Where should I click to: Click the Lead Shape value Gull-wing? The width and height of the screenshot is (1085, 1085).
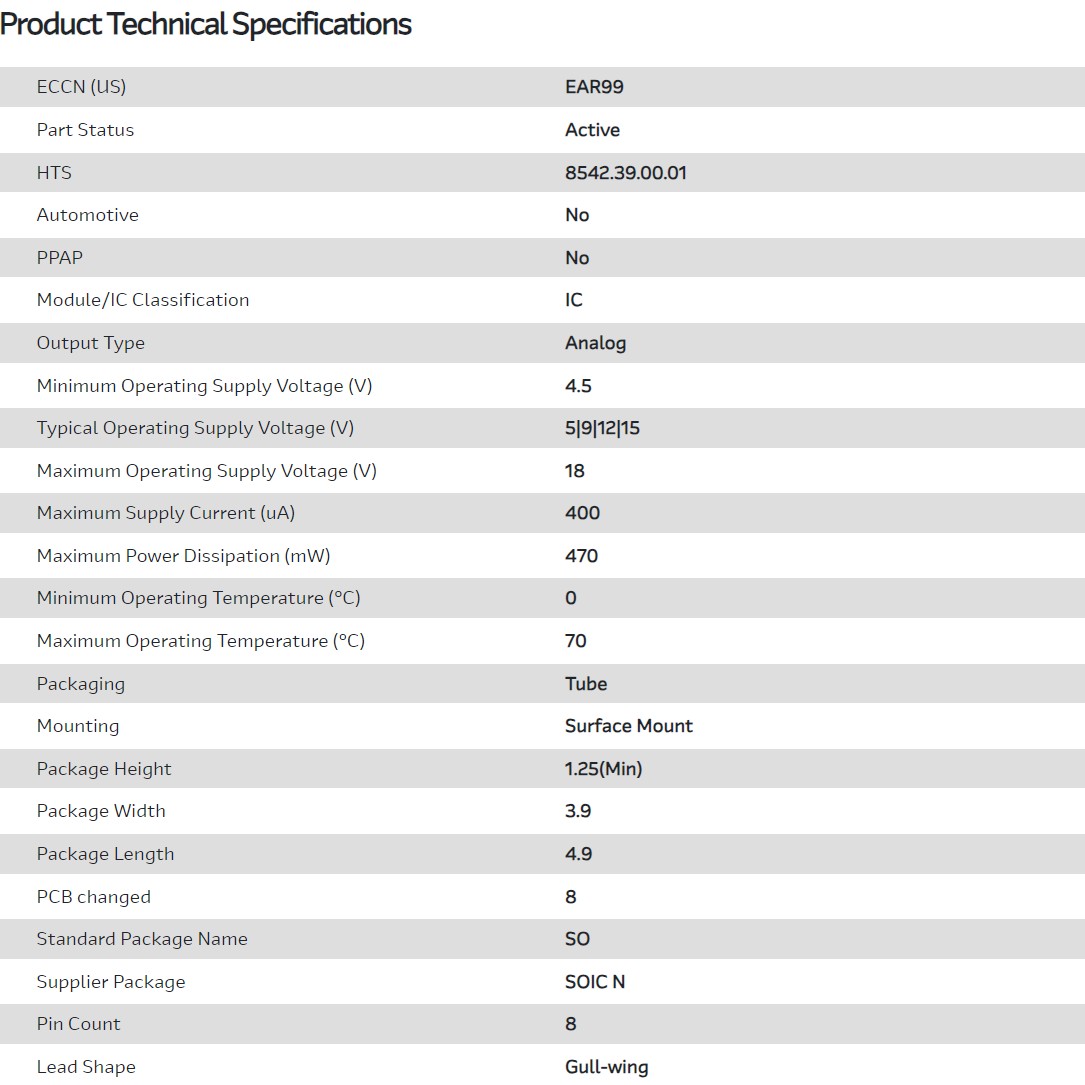pyautogui.click(x=606, y=1067)
